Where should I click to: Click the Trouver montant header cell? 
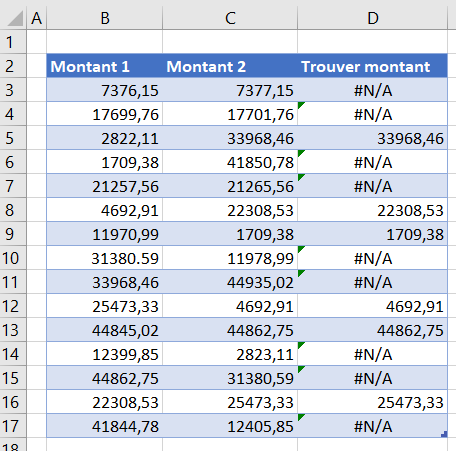point(373,66)
